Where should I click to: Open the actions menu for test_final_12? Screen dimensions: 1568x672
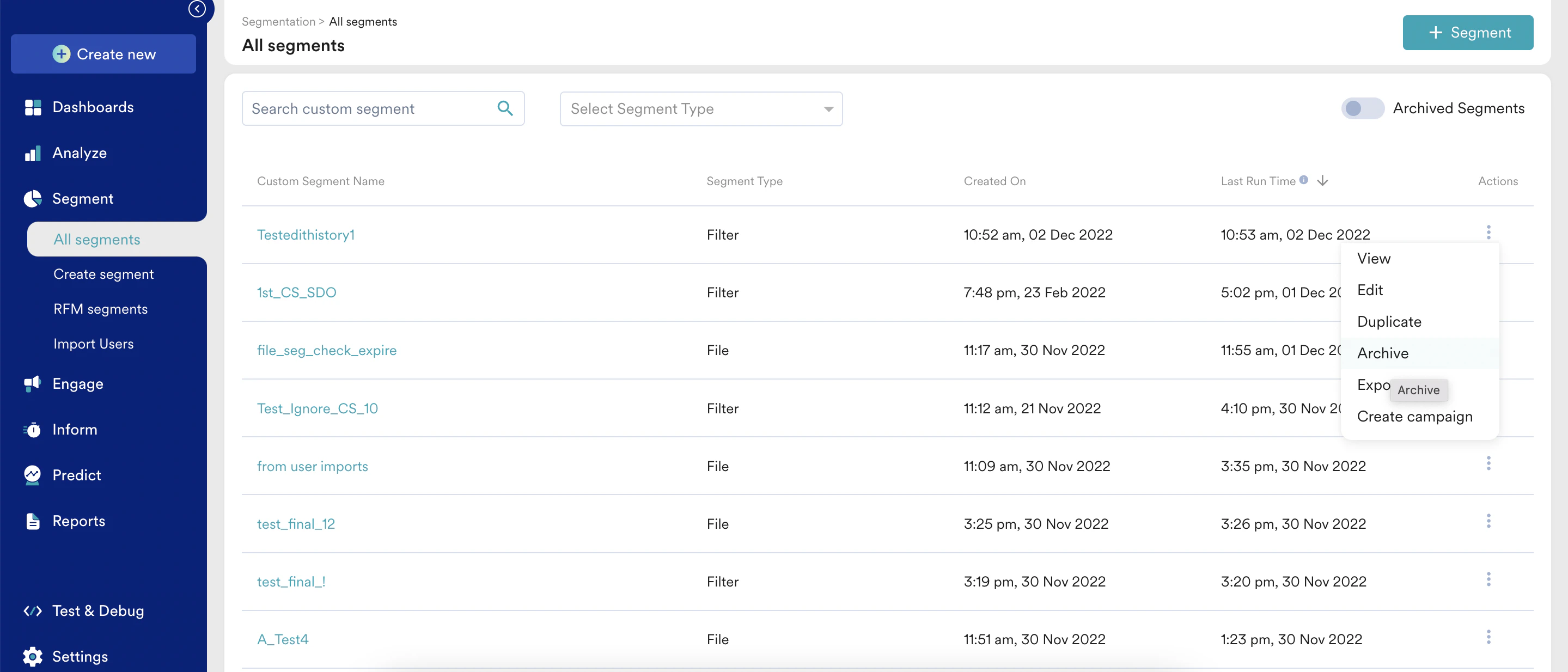[1489, 521]
